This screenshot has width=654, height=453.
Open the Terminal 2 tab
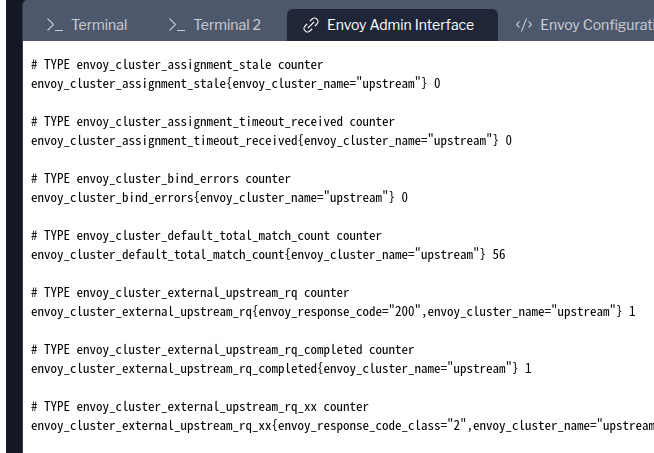point(226,25)
